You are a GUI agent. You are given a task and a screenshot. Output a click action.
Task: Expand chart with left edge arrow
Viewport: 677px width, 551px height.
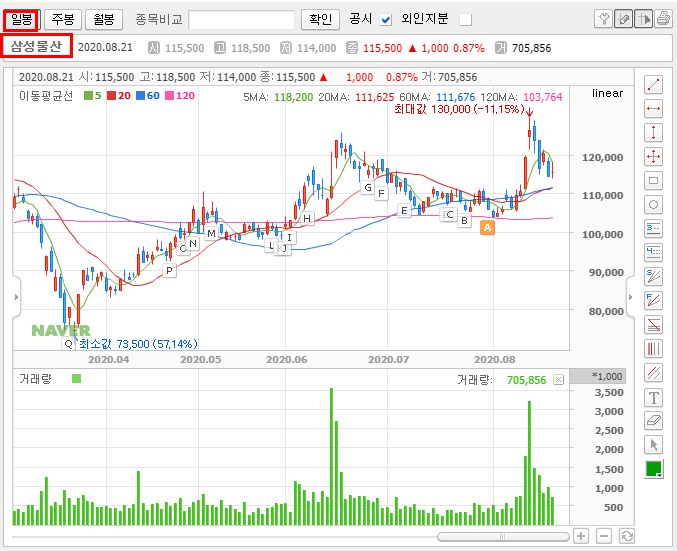pos(16,297)
